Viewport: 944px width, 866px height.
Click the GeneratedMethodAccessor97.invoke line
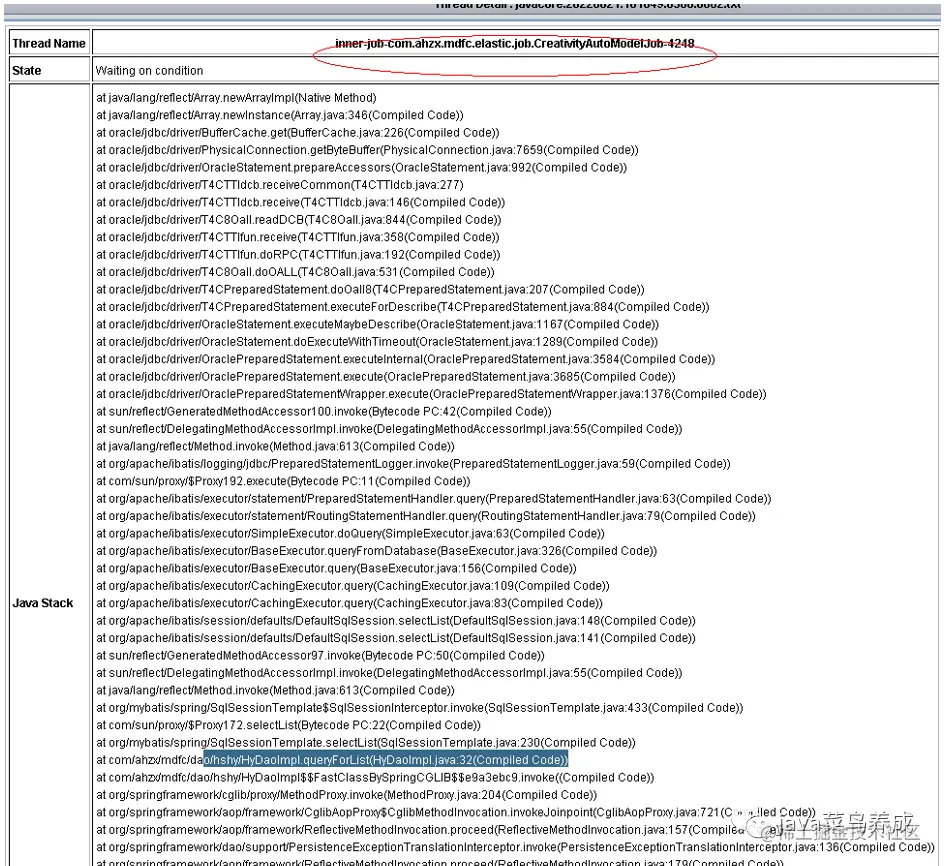click(x=320, y=656)
